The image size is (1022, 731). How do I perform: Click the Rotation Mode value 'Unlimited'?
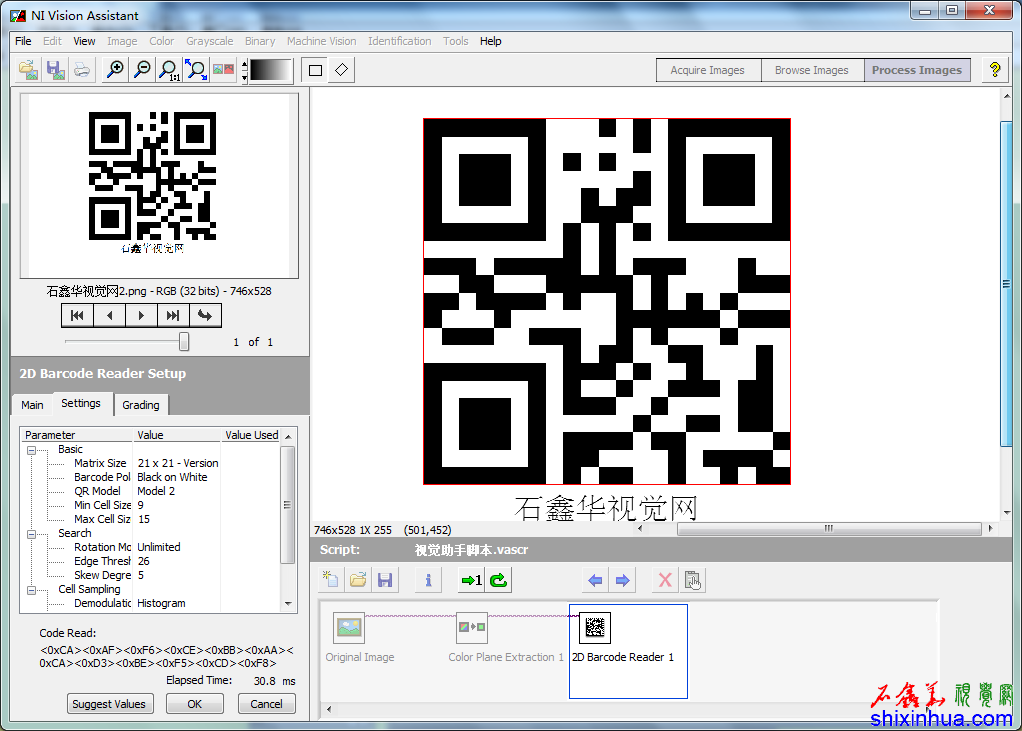tap(159, 547)
